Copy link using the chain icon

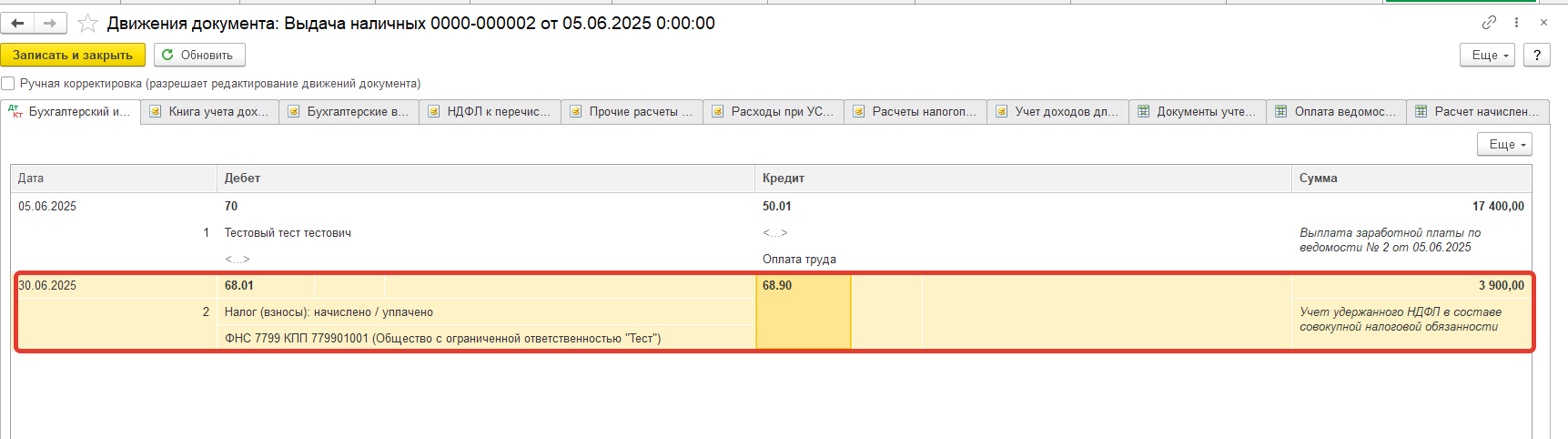(1489, 22)
